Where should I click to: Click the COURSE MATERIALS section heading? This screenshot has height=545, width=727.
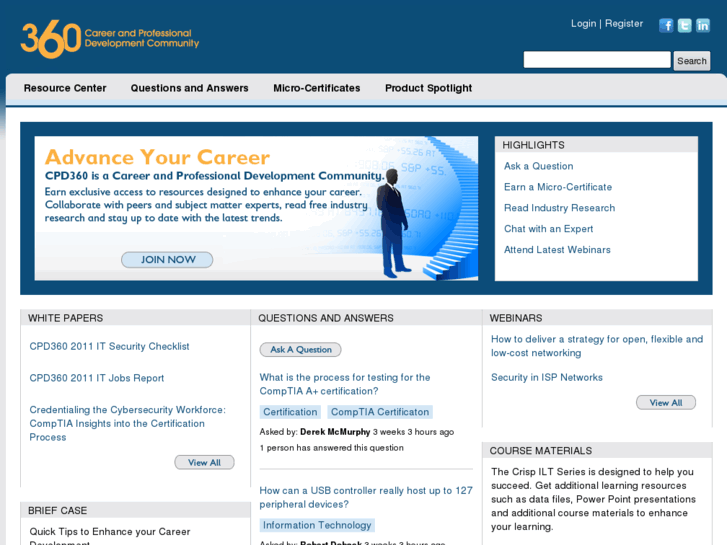coord(541,451)
